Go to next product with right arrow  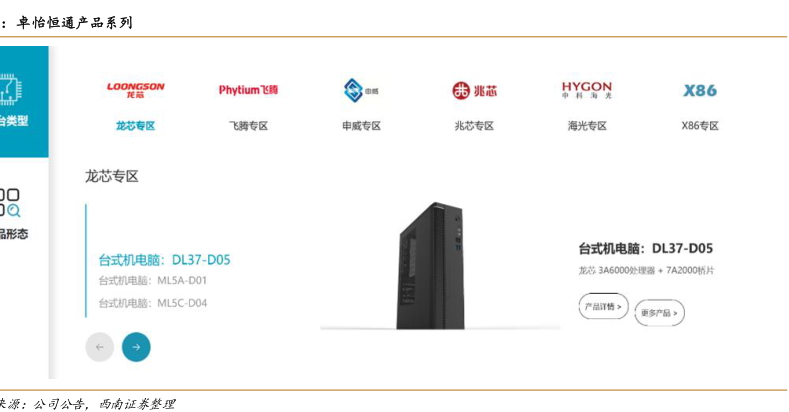click(x=136, y=347)
